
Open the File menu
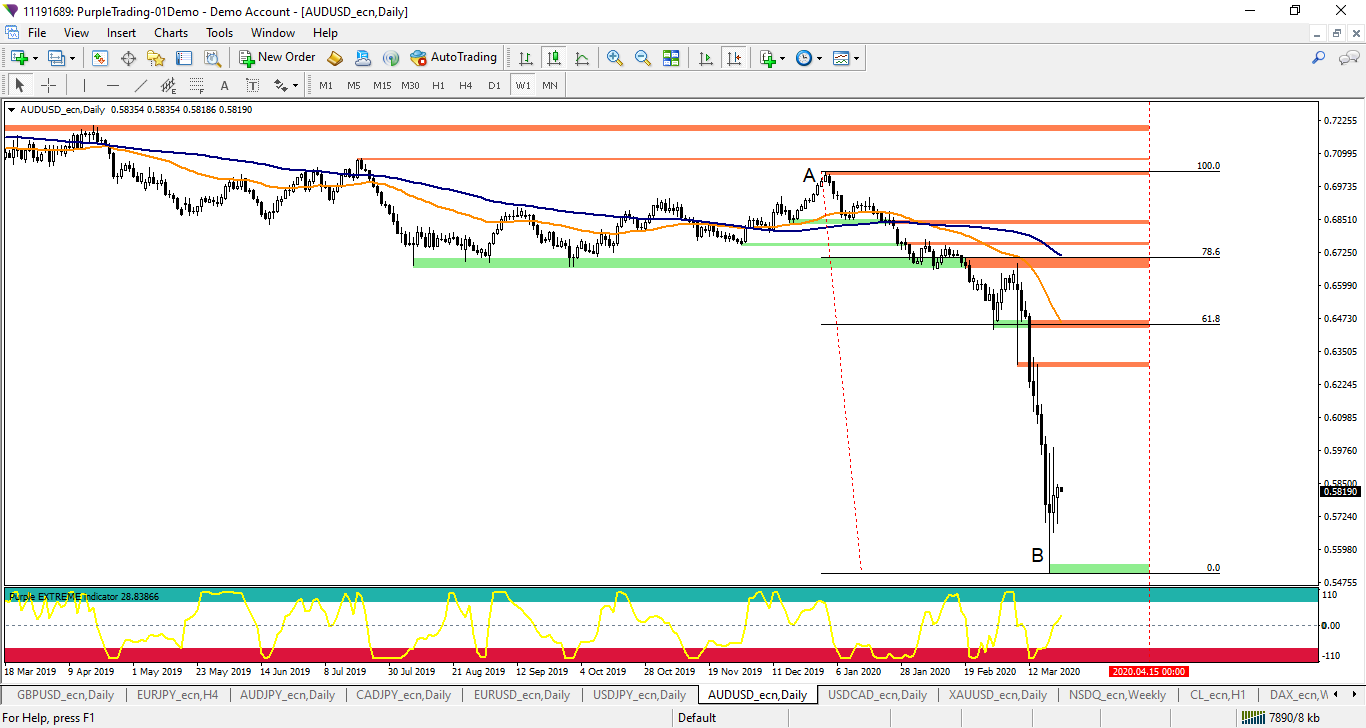(37, 33)
